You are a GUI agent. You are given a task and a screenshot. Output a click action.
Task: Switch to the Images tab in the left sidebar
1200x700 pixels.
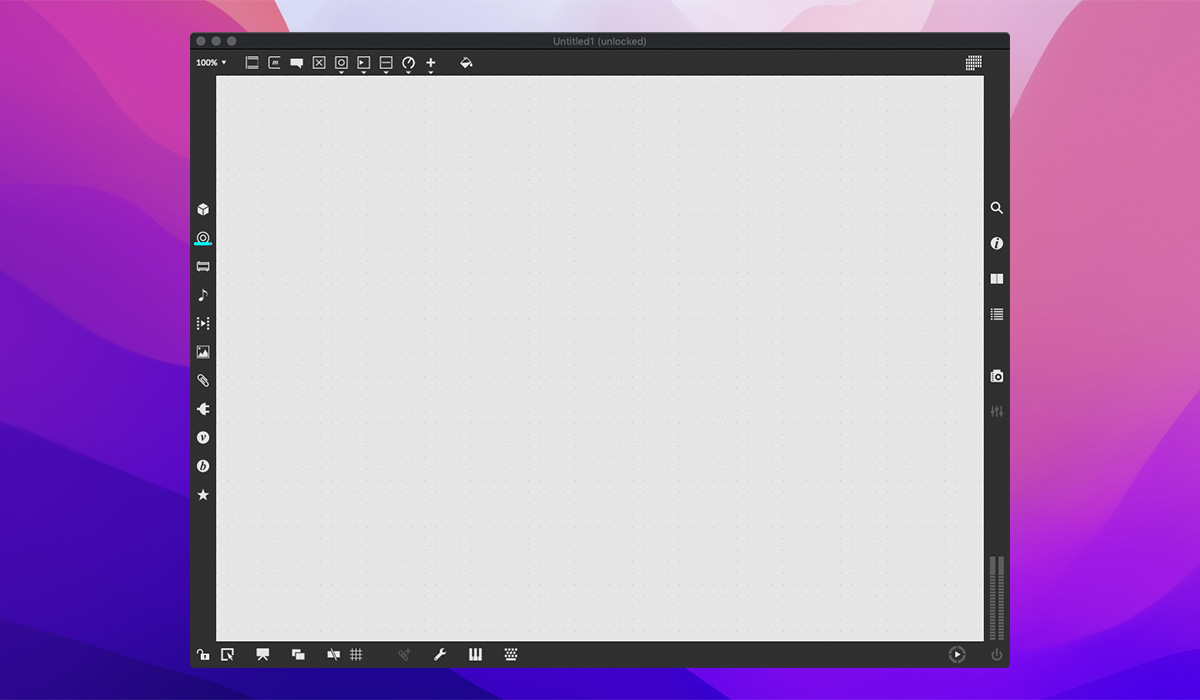[x=203, y=351]
